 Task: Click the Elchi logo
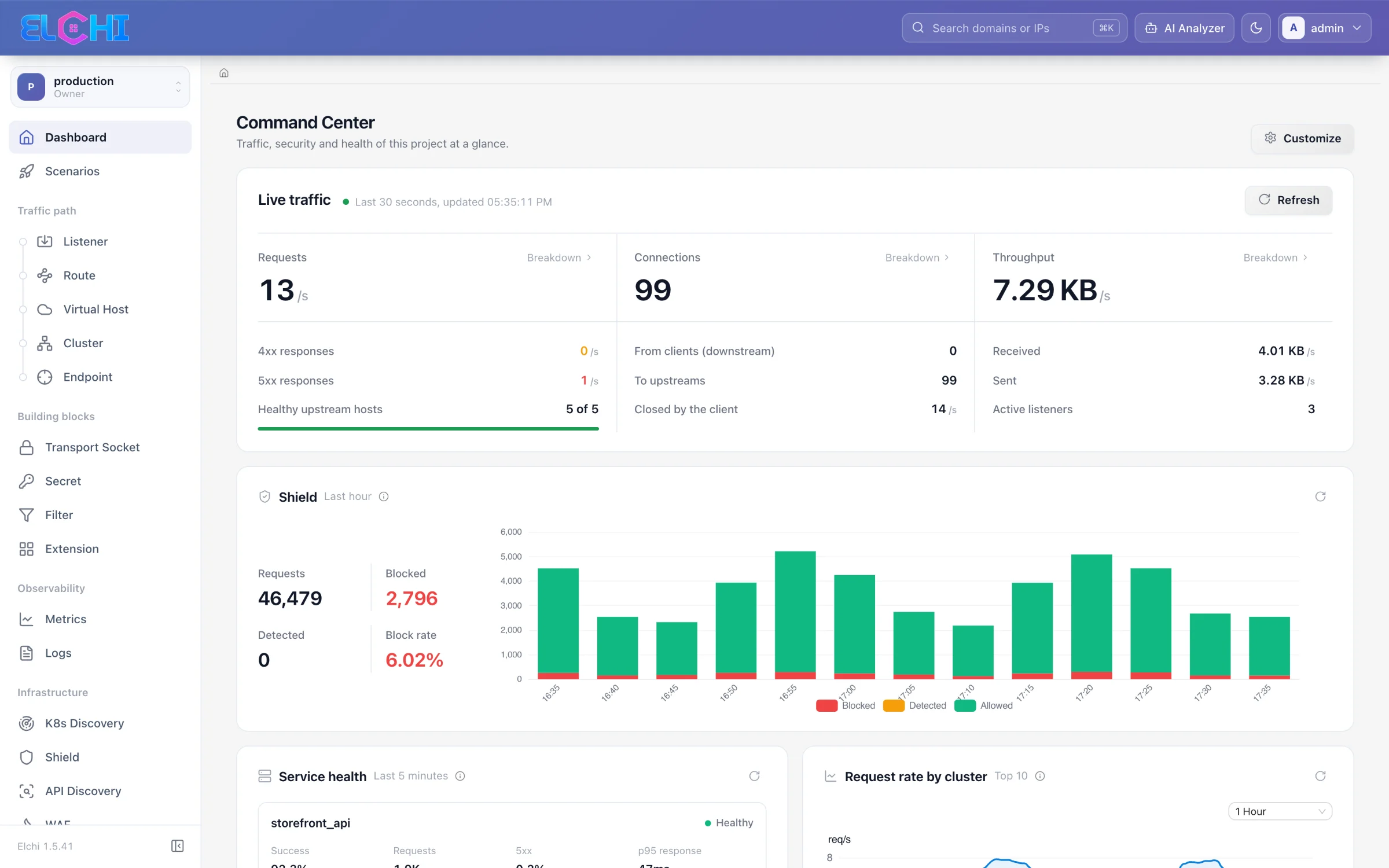coord(75,28)
